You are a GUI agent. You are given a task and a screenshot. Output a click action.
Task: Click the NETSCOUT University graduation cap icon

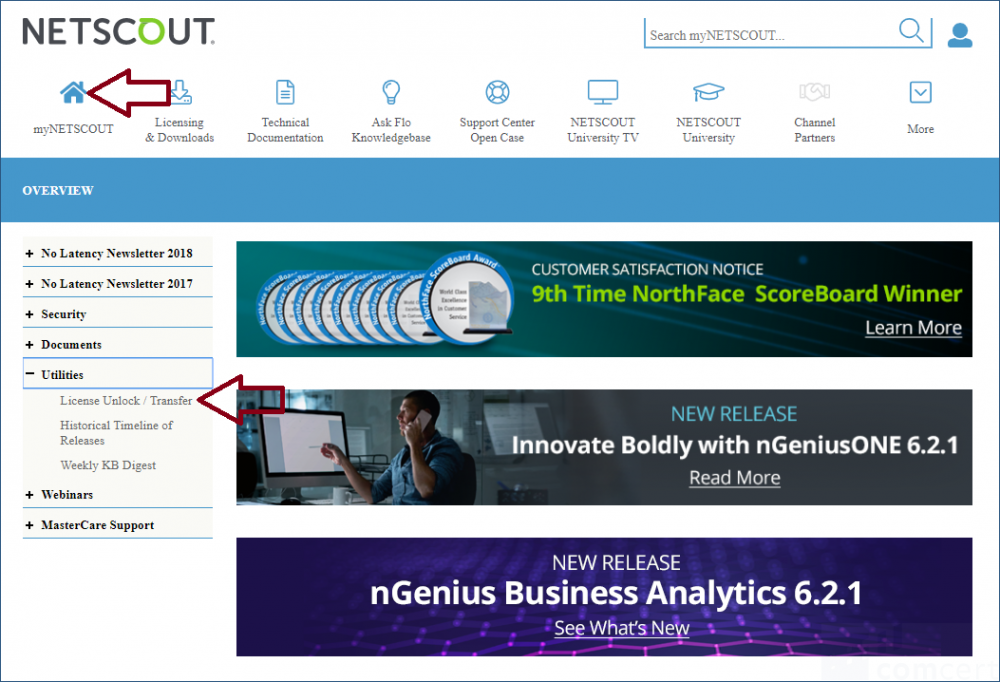click(708, 92)
